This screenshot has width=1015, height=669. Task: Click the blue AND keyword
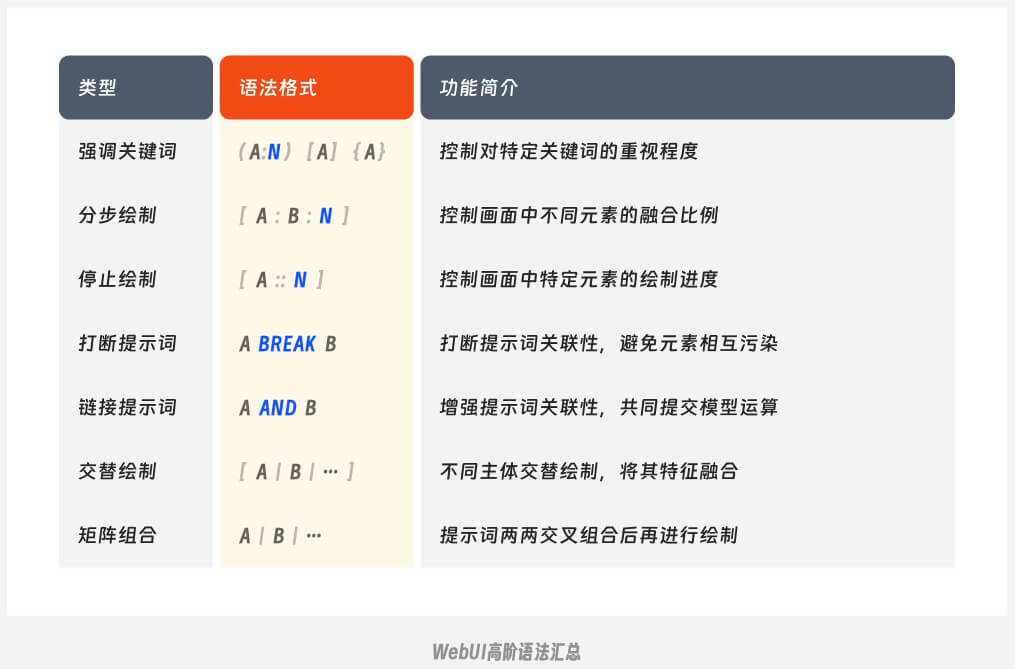tap(278, 408)
